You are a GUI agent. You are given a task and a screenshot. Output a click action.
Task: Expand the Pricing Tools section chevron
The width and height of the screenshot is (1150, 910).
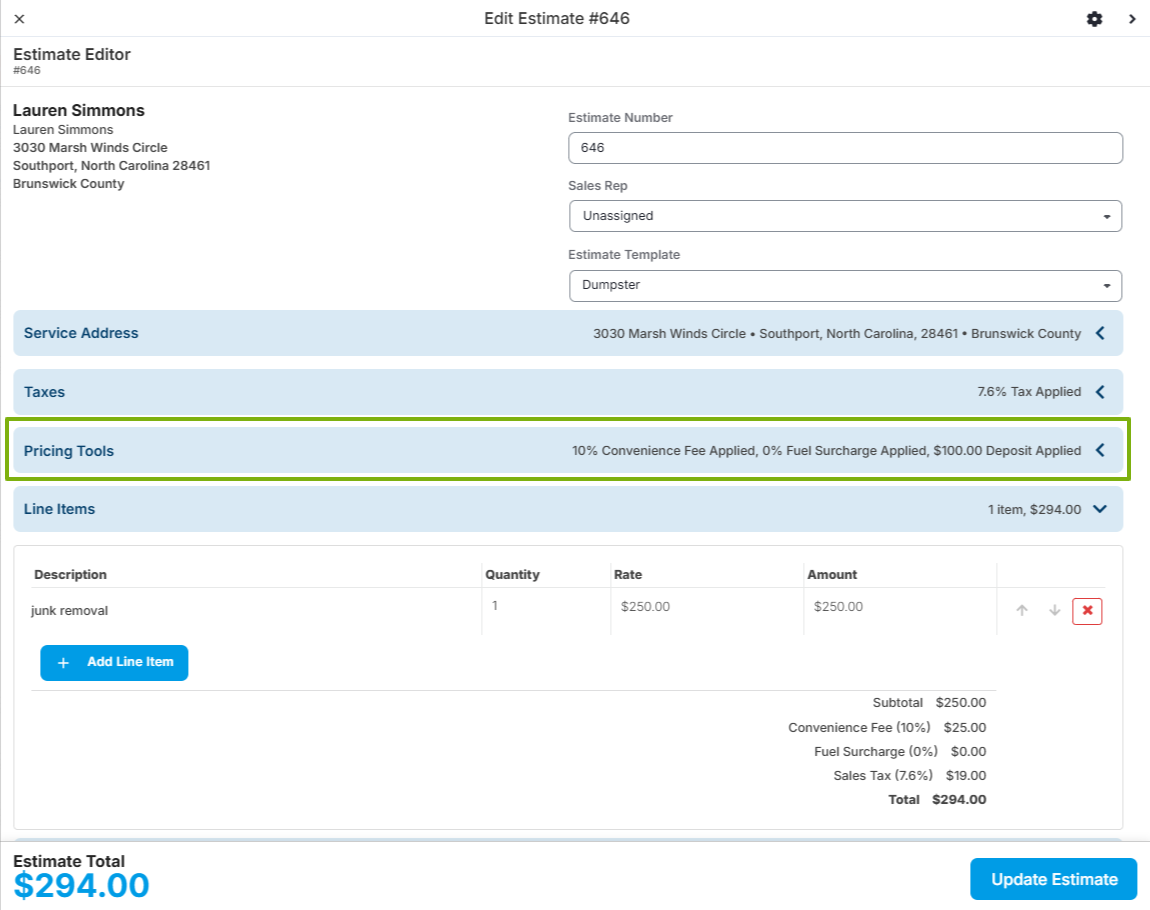tap(1100, 450)
